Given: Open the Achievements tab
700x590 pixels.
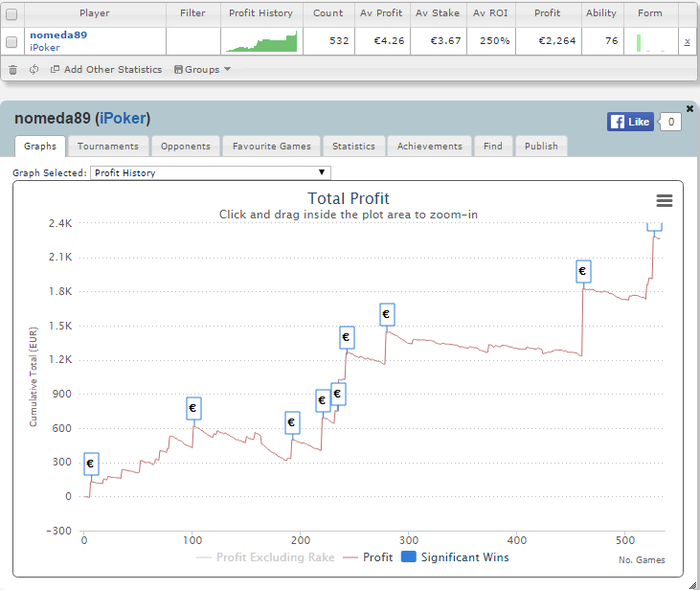Looking at the screenshot, I should click(429, 146).
